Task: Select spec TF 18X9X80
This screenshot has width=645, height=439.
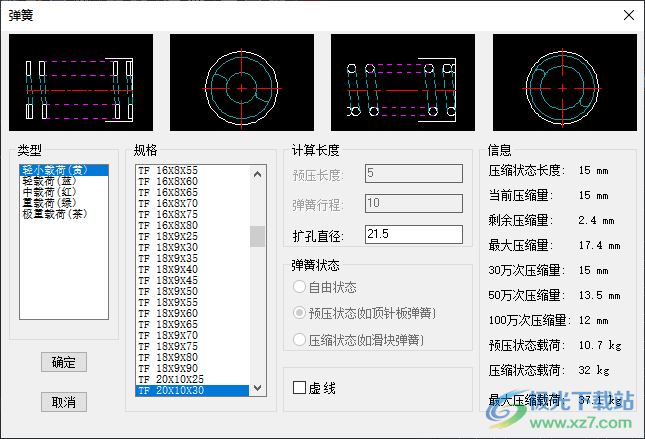Action: click(193, 358)
